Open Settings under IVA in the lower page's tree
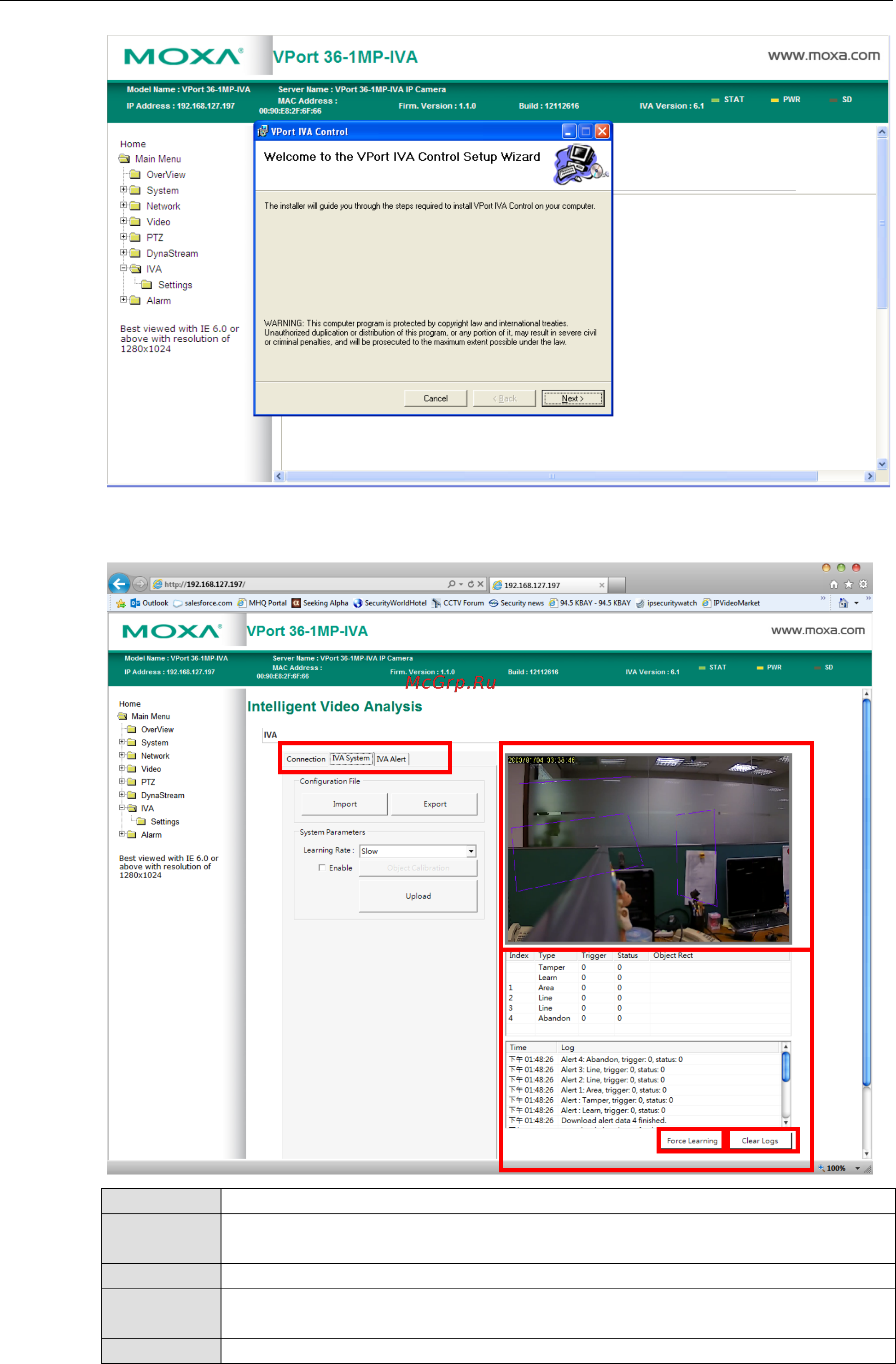896x1364 pixels. [165, 822]
